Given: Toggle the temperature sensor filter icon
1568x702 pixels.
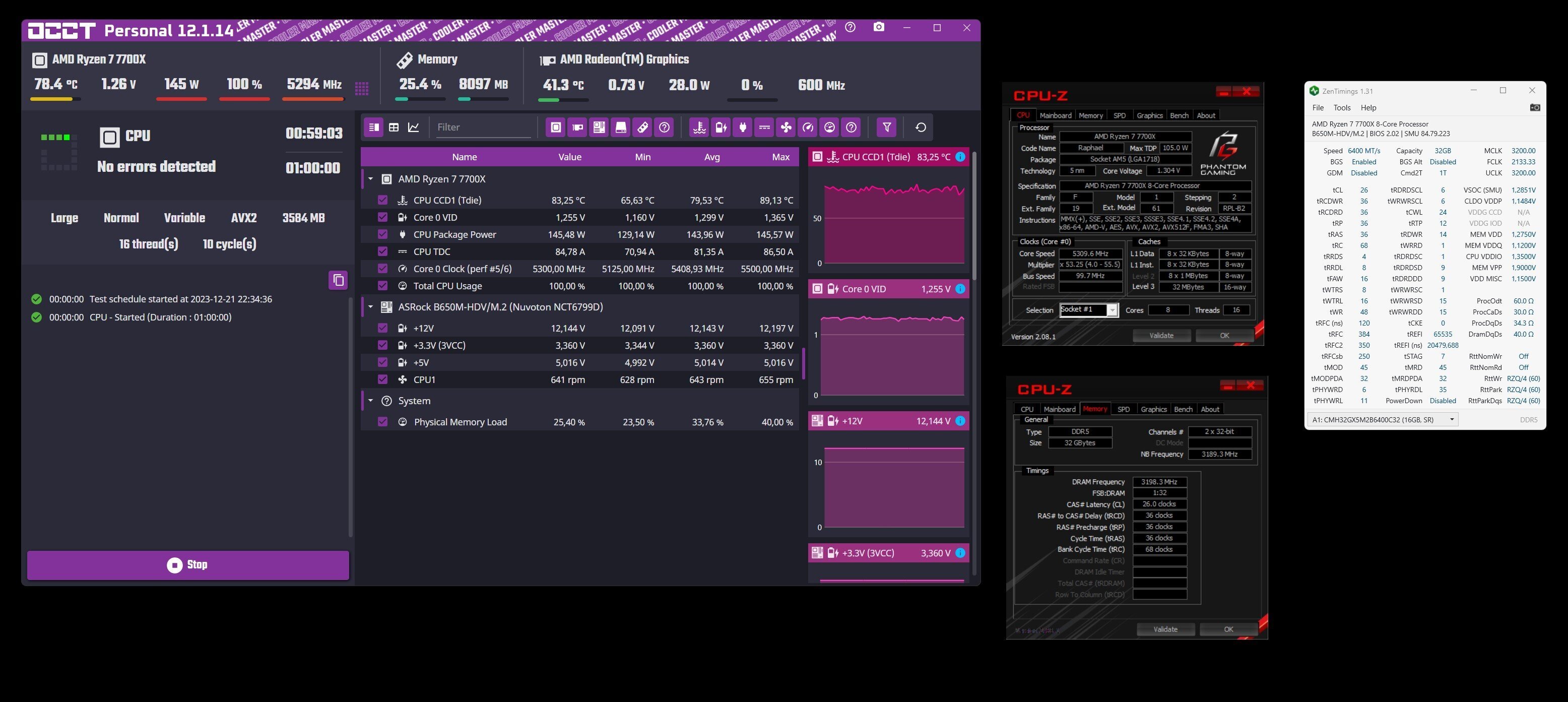Looking at the screenshot, I should 699,127.
